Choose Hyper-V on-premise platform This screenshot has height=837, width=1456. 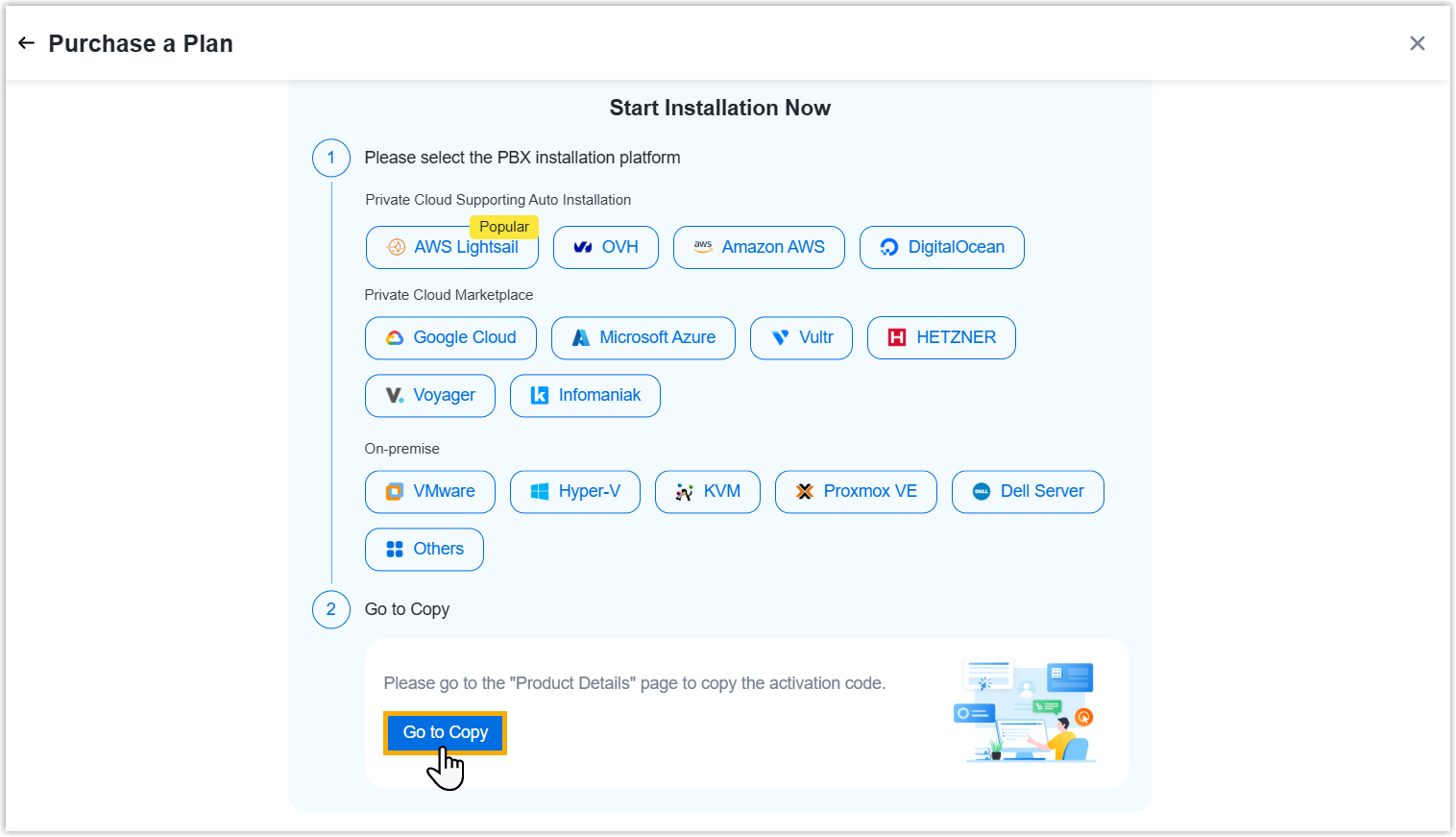574,492
